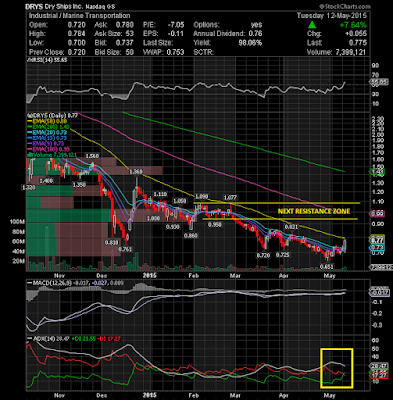Click the Last Size label
Image resolution: width=393 pixels, height=400 pixels.
pos(158,43)
